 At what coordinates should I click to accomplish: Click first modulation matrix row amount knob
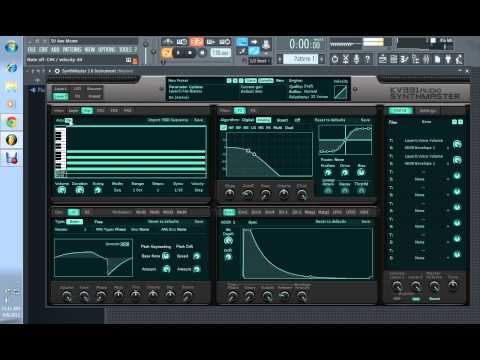coord(457,144)
